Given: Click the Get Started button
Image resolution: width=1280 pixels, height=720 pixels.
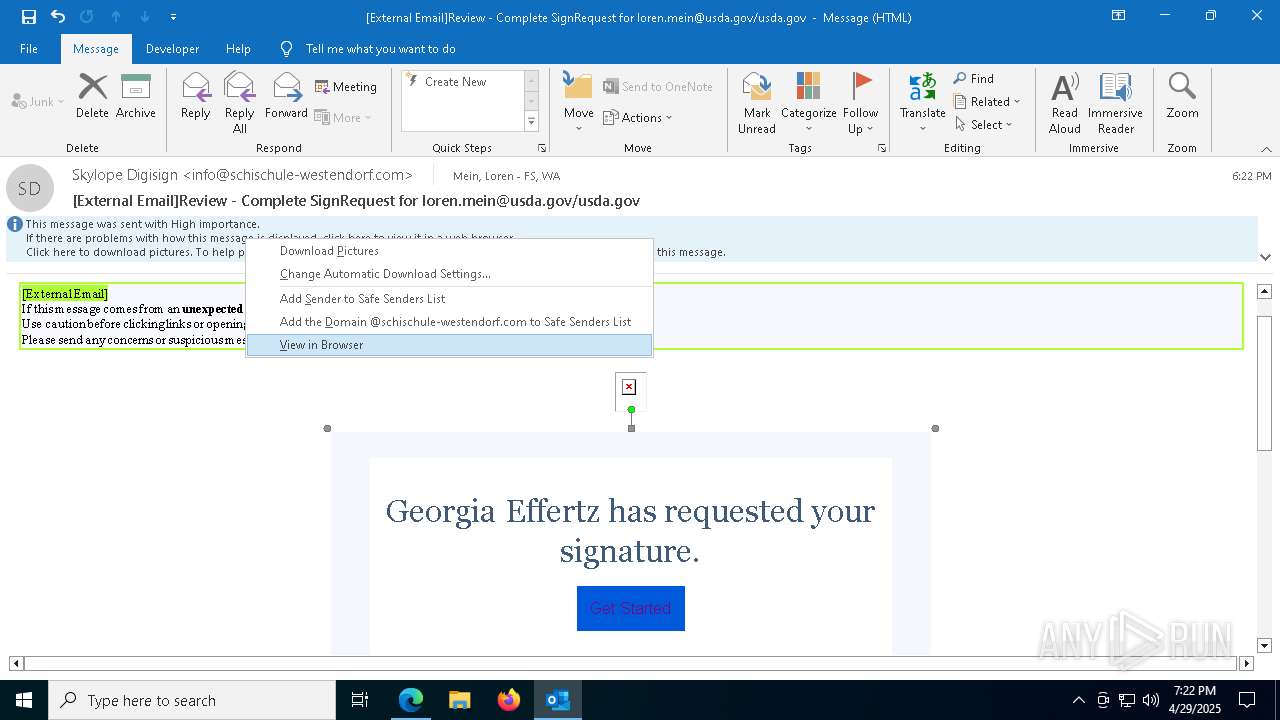Looking at the screenshot, I should tap(631, 608).
